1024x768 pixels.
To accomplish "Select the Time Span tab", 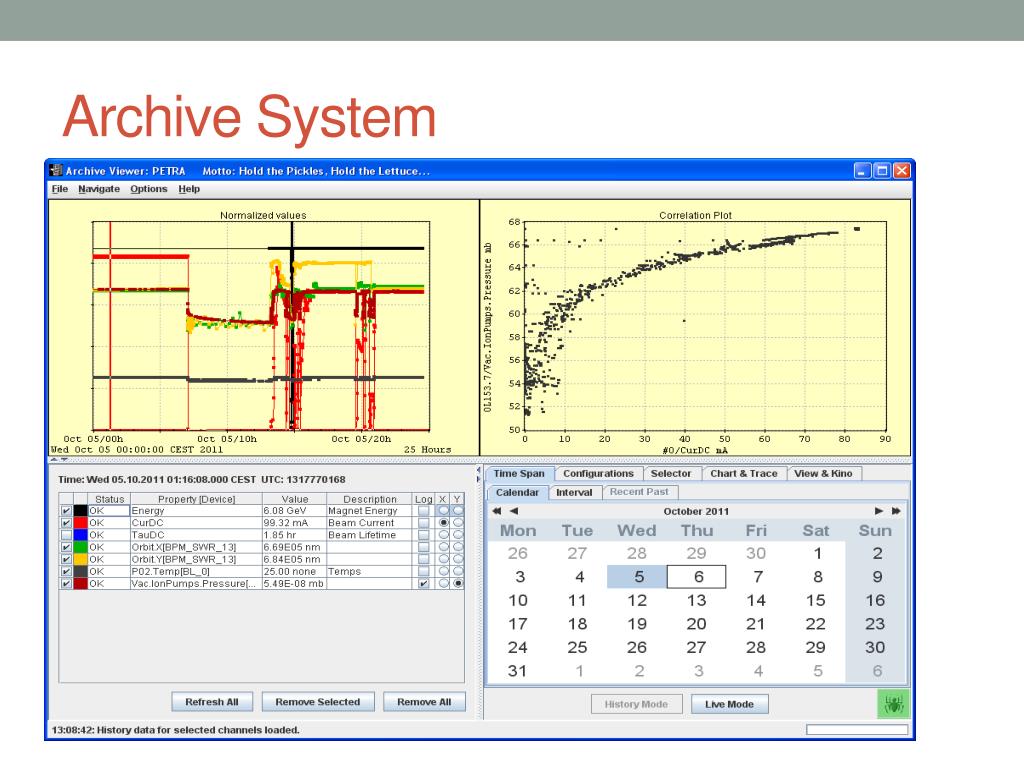I will point(519,473).
